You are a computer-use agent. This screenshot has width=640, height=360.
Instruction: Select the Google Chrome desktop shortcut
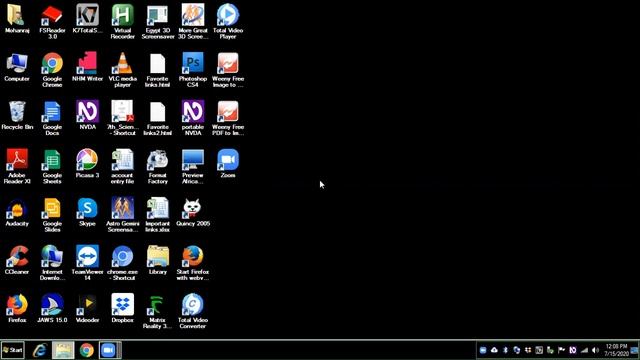coord(52,70)
